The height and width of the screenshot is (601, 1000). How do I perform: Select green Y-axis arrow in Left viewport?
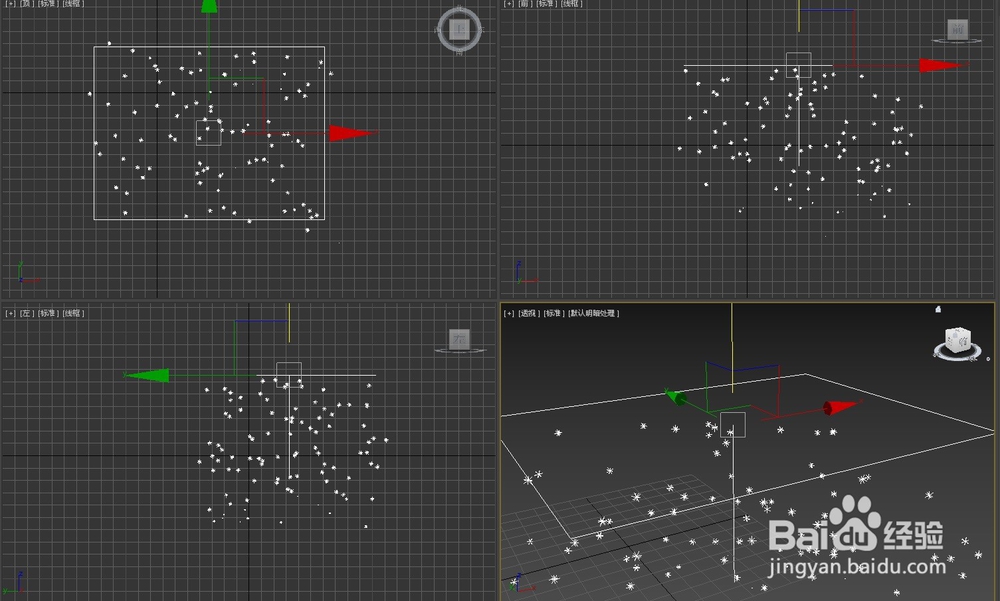click(147, 375)
